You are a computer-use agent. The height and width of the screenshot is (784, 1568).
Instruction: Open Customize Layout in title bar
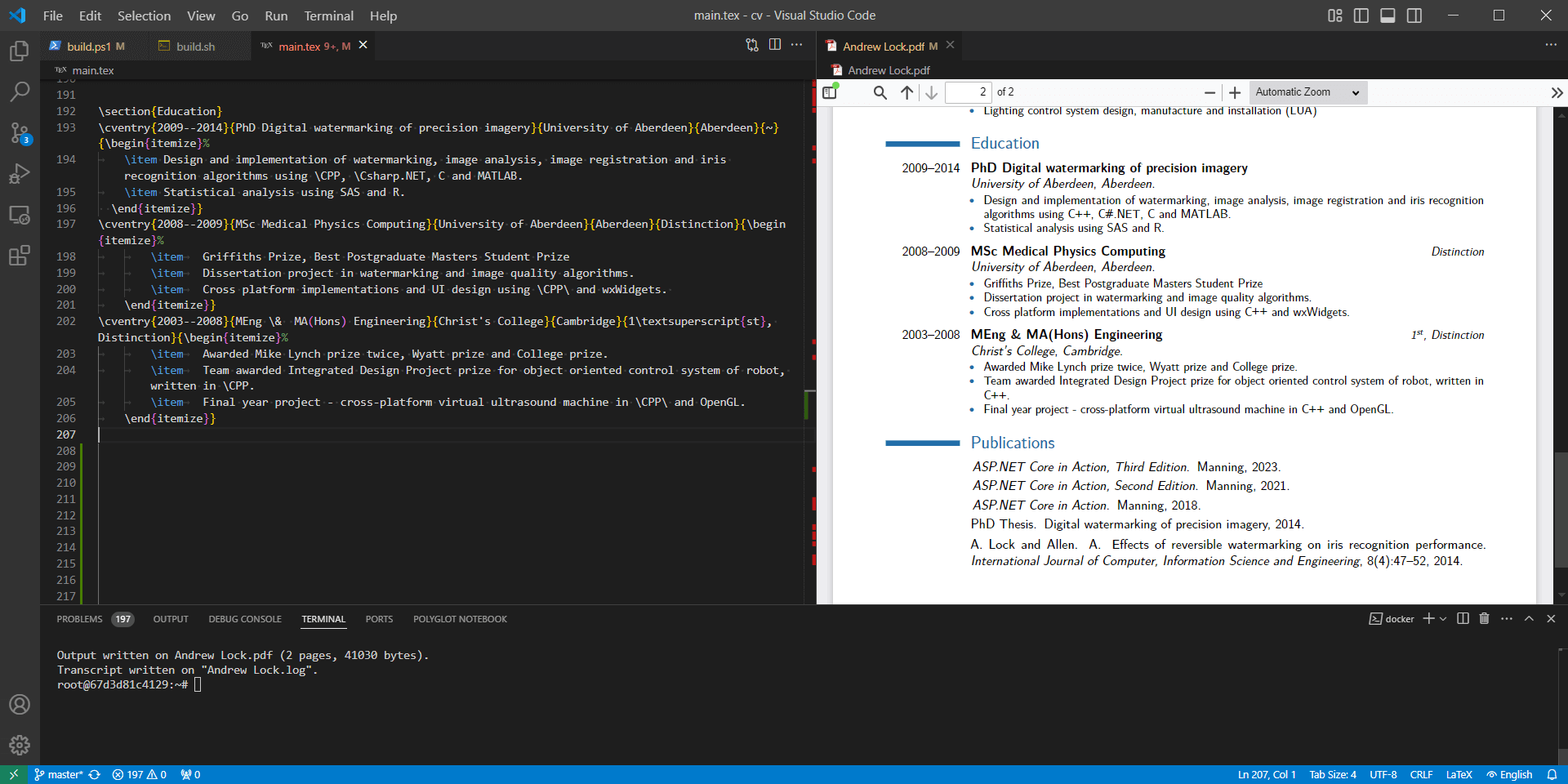pos(1335,16)
